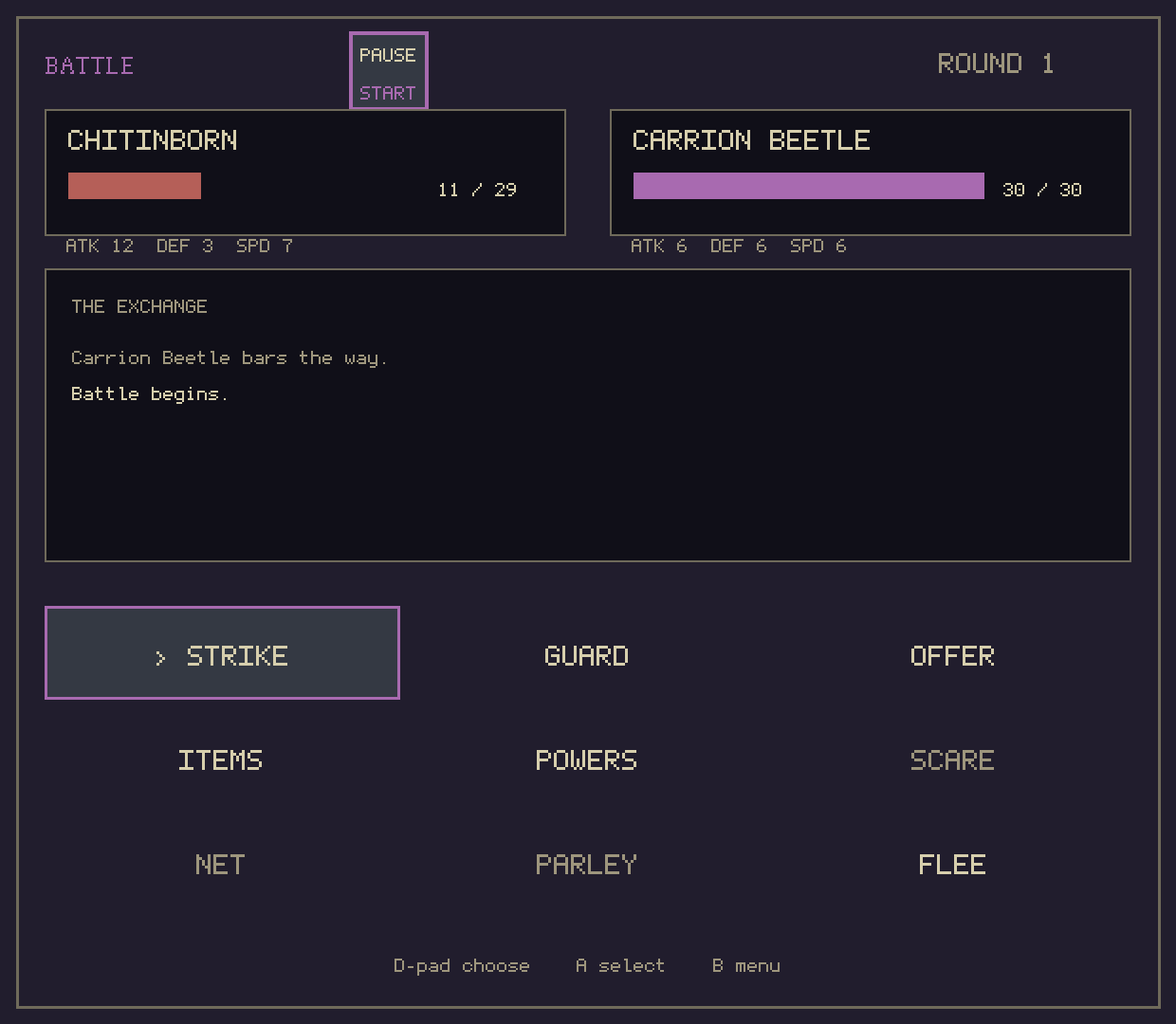The image size is (1176, 1024).
Task: Click the 30 / 30 HP value
Action: pos(1042,190)
